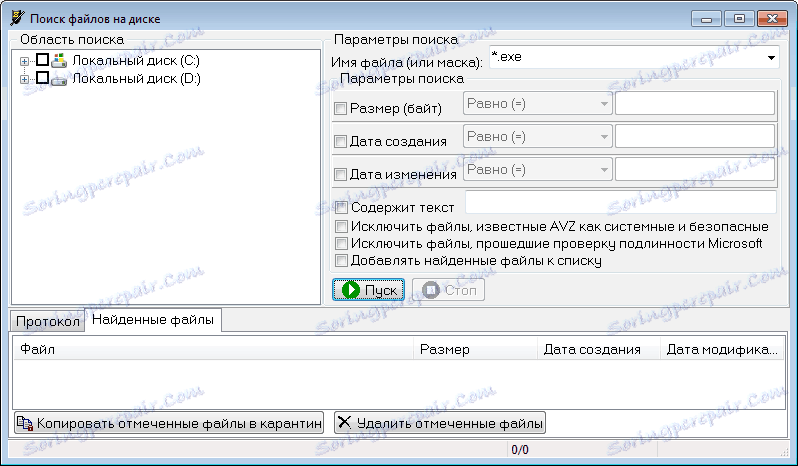798x466 pixels.
Task: Select the Локальный диск (C:) tree label
Action: (x=136, y=61)
